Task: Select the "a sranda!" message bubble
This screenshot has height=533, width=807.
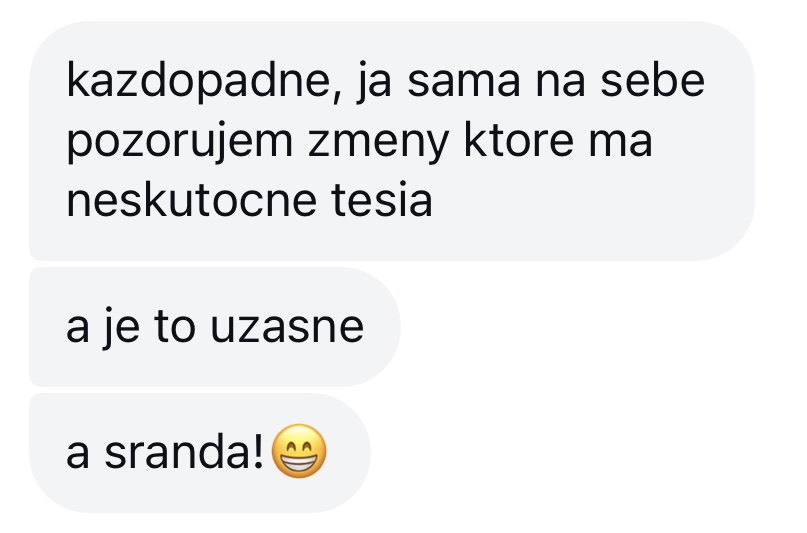Action: point(200,453)
